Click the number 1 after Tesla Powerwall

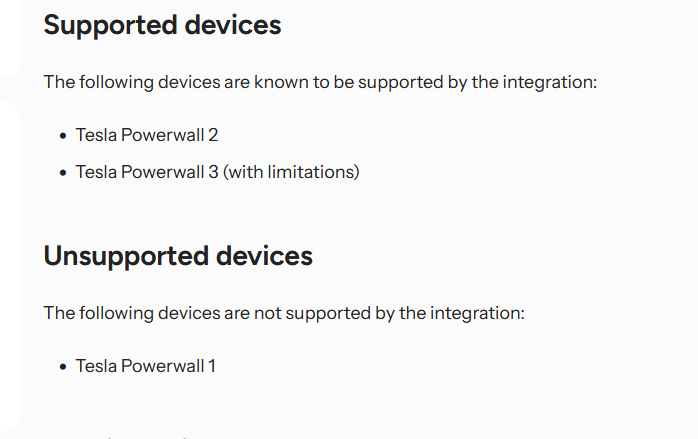212,366
